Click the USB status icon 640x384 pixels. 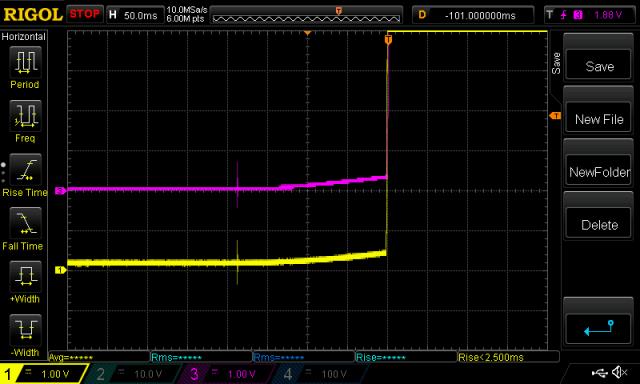click(x=599, y=372)
